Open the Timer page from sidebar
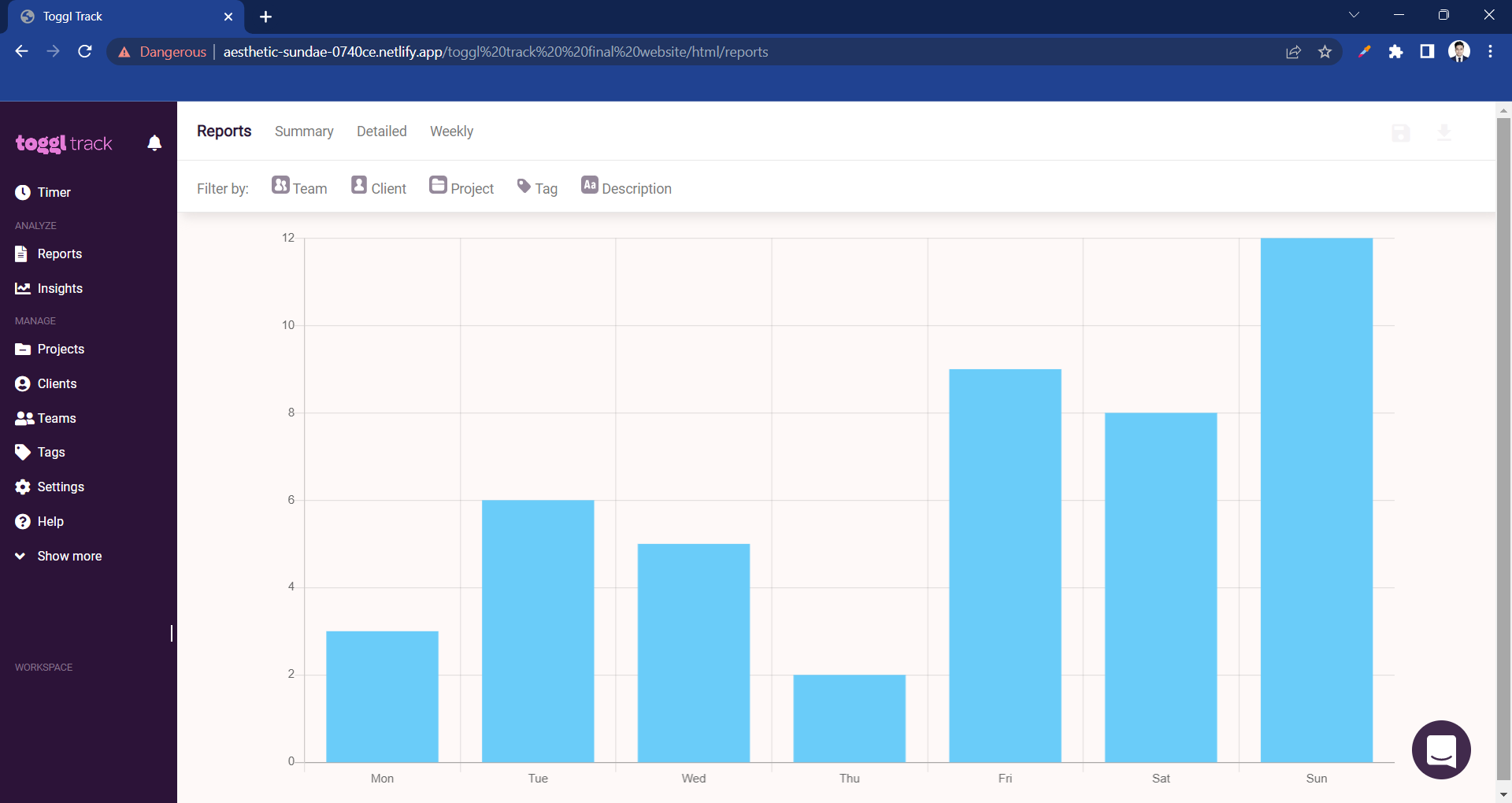 pos(43,192)
